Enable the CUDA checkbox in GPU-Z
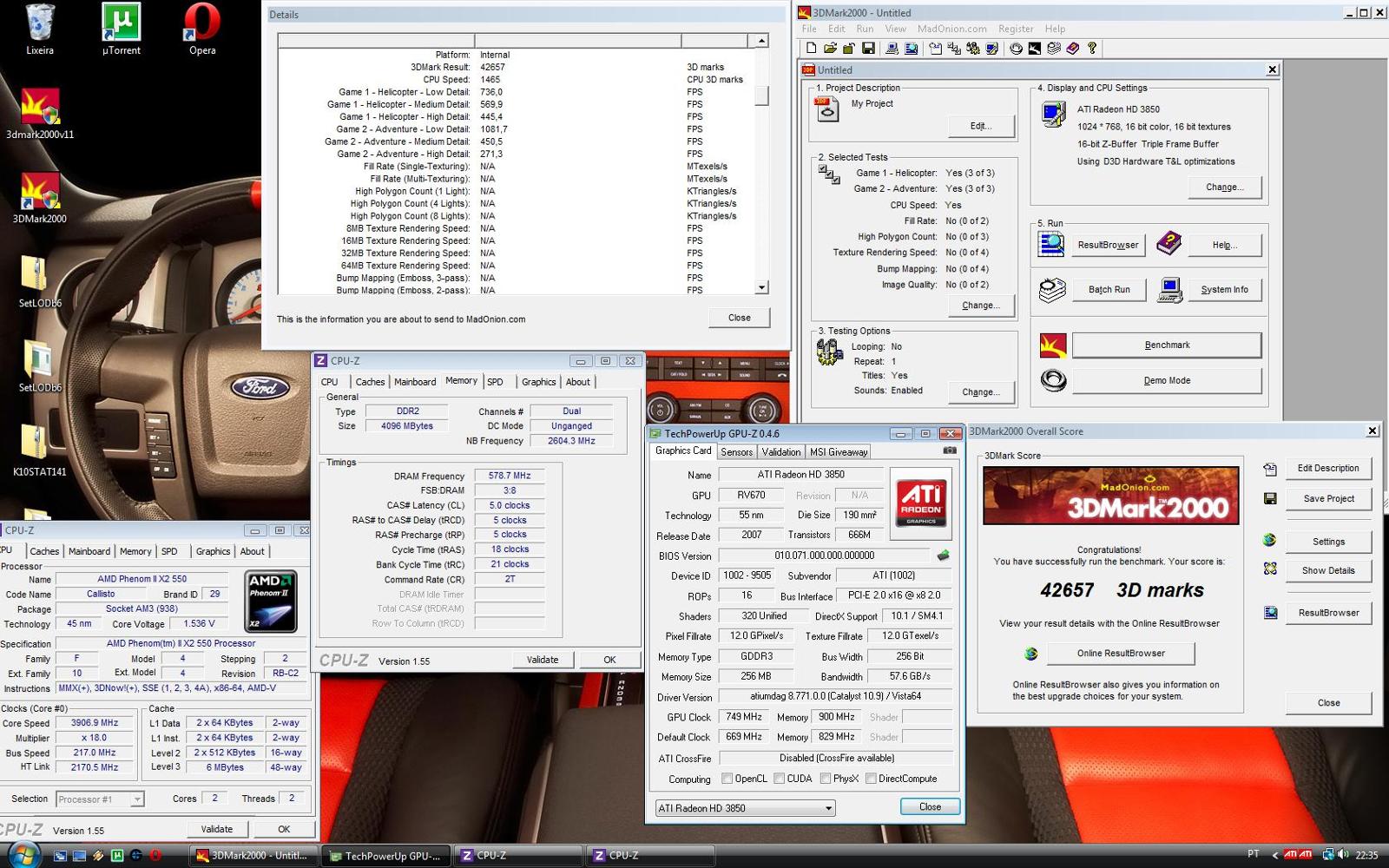Screen dimensions: 1389x868 779,779
